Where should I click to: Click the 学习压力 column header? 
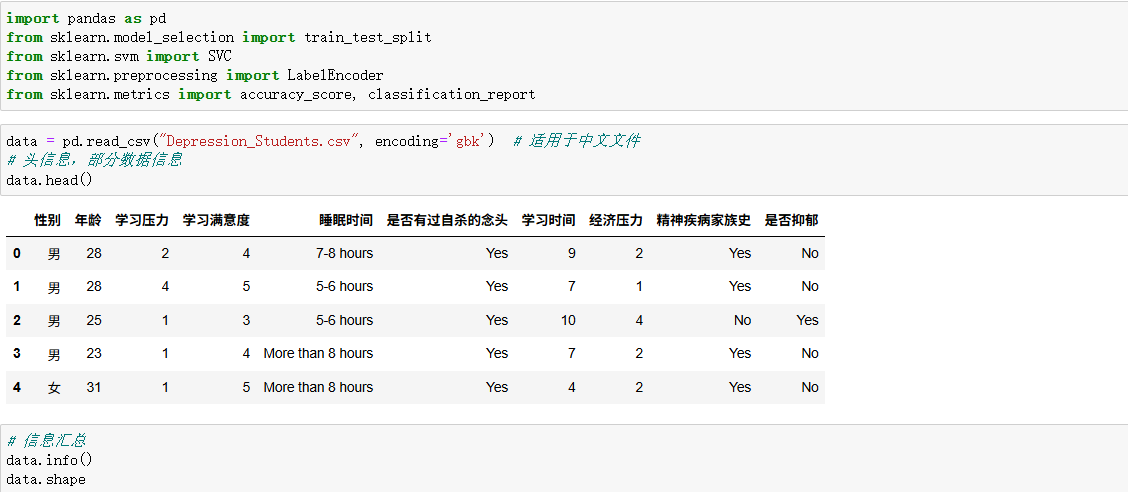[x=142, y=220]
